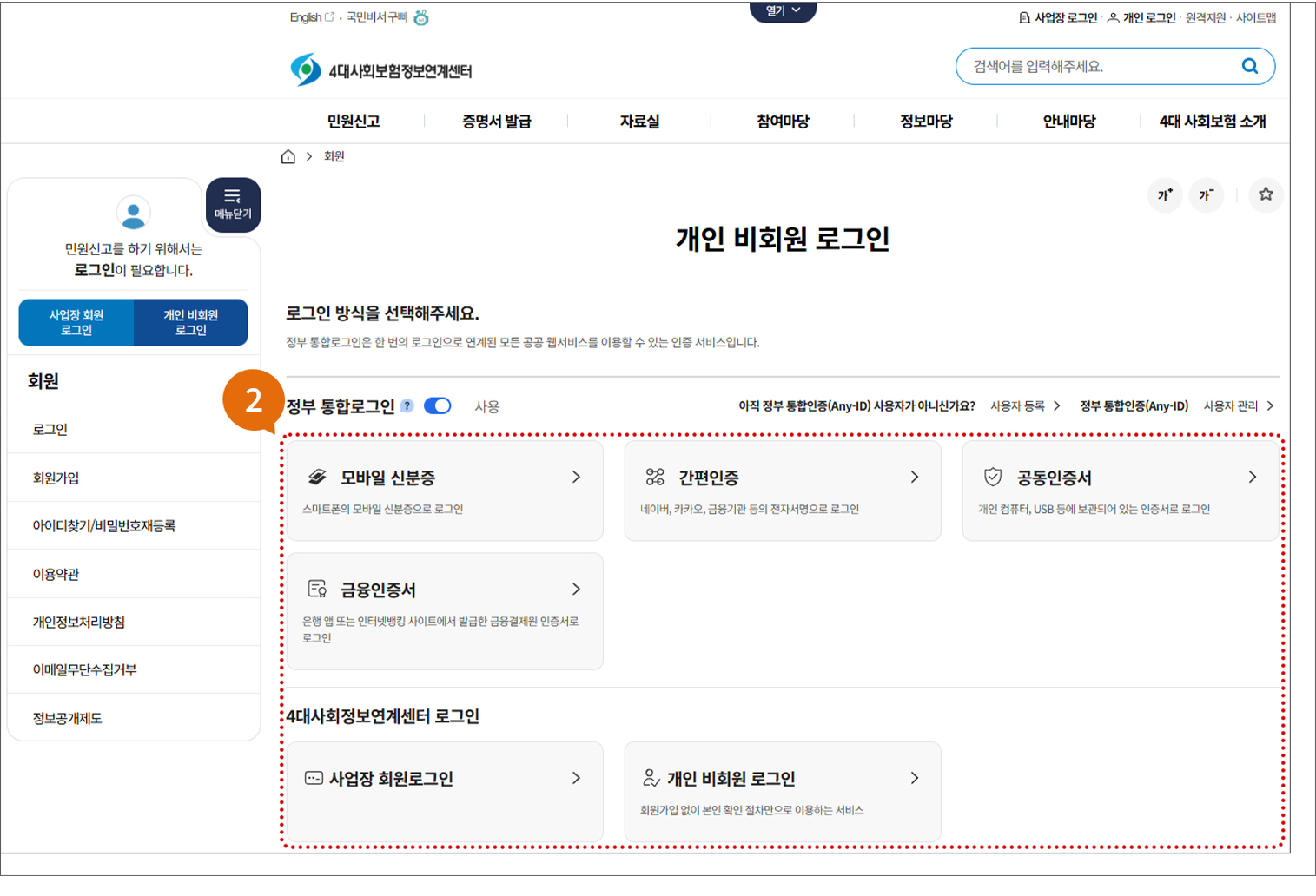1316x896 pixels.
Task: Click the 회원 breadcrumb text
Action: (x=334, y=156)
